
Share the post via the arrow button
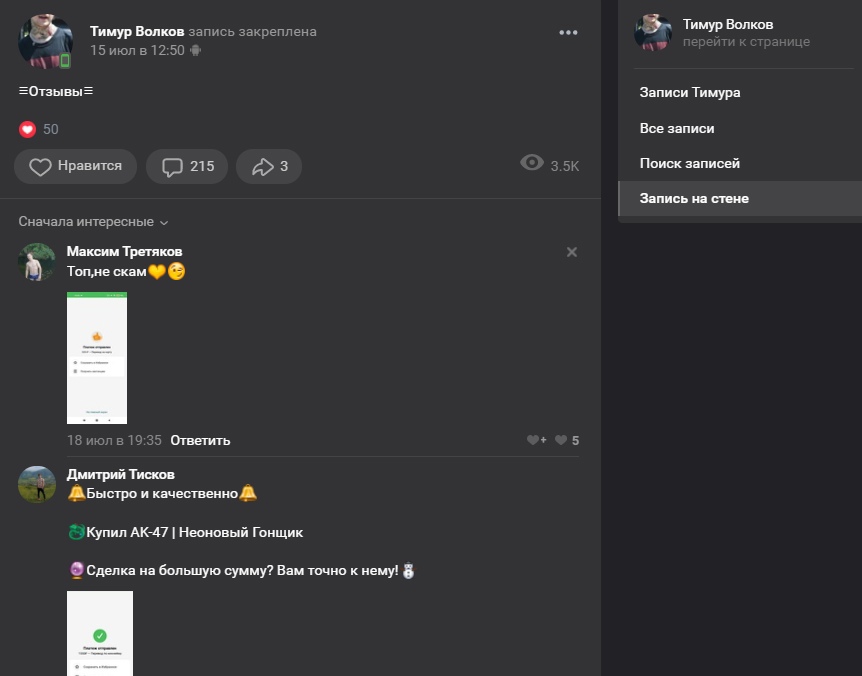(269, 167)
